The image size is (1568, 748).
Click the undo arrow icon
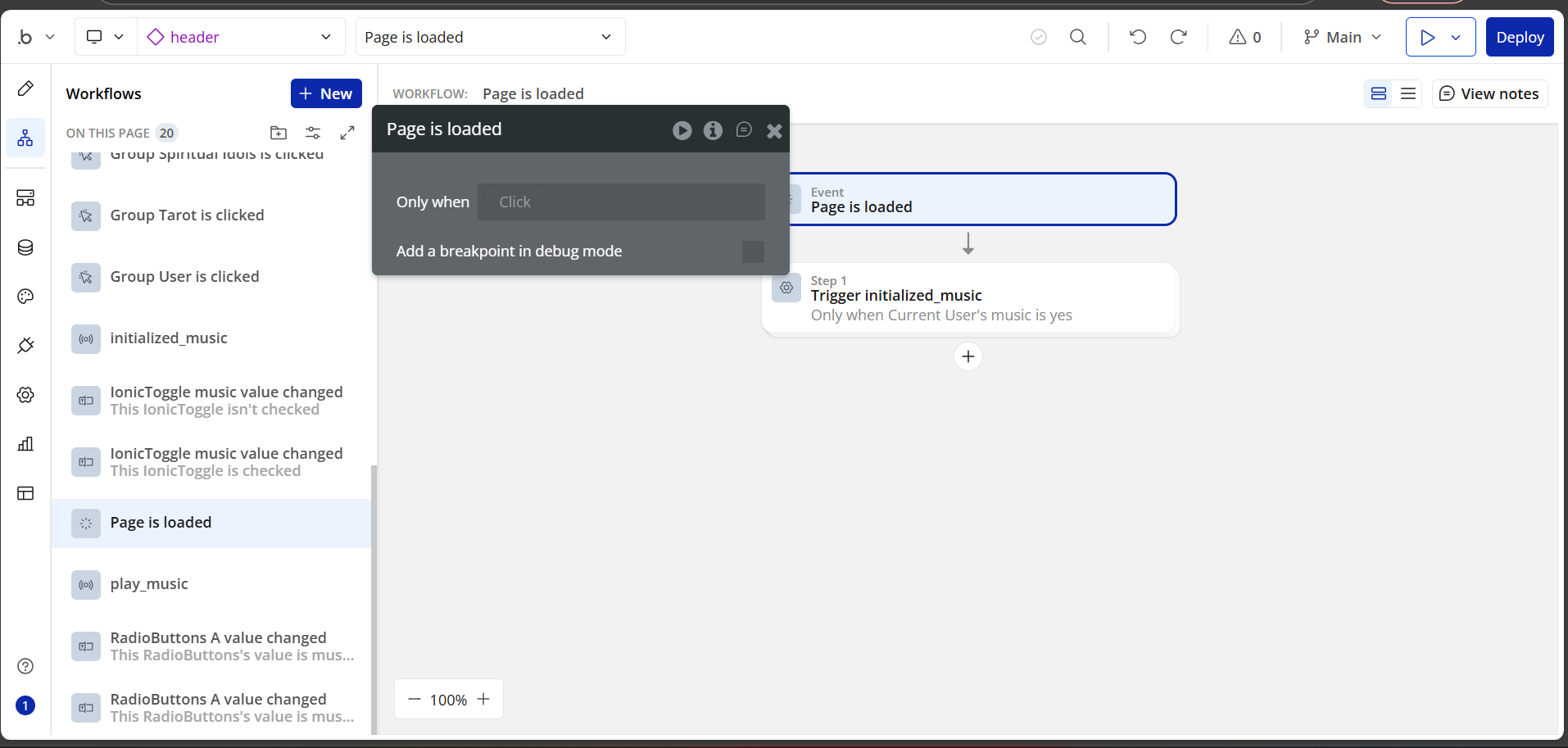coord(1138,37)
